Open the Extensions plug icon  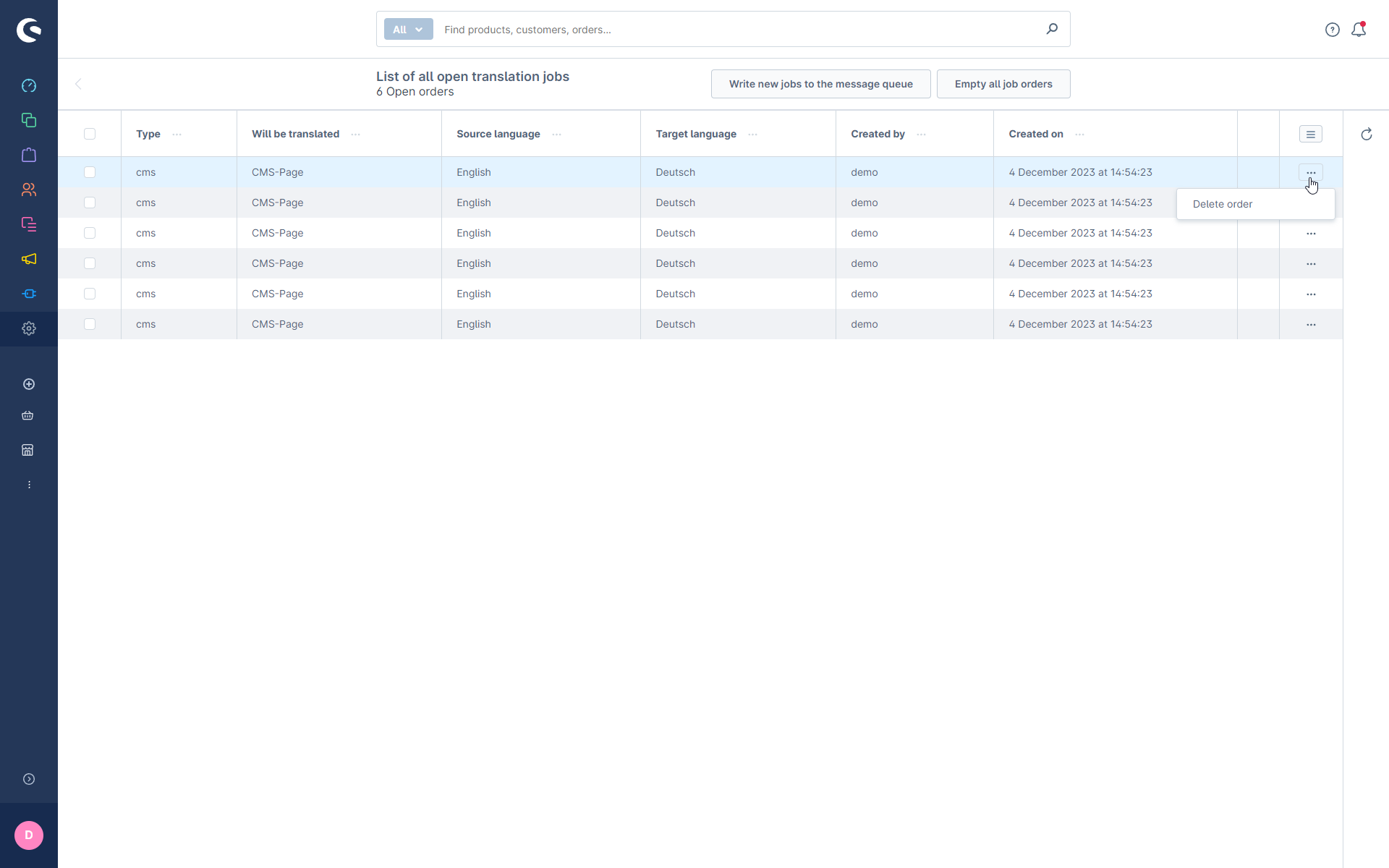(x=29, y=294)
